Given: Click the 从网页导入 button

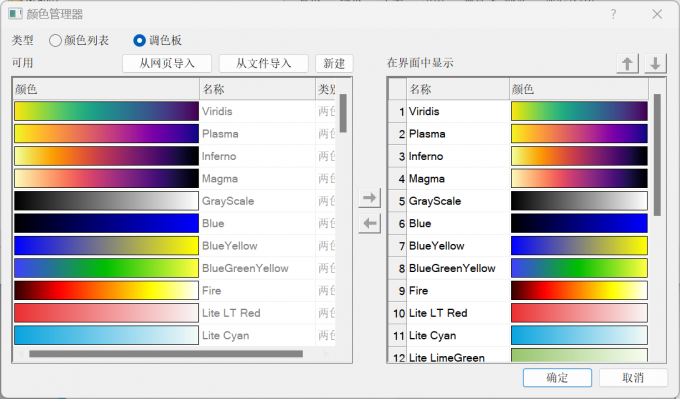Looking at the screenshot, I should [x=167, y=63].
